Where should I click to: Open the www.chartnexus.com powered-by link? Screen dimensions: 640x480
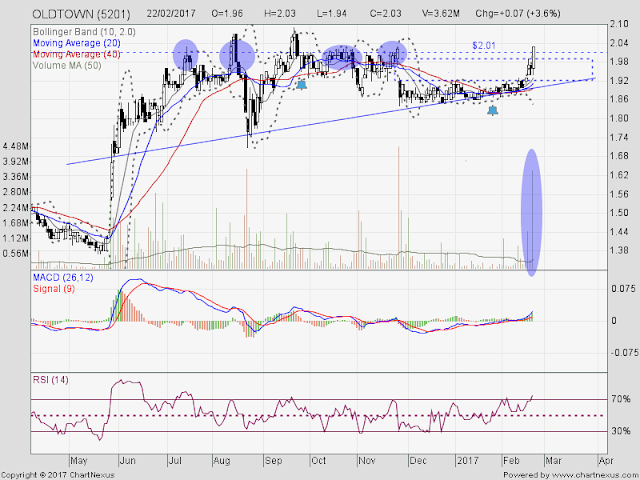[593, 475]
